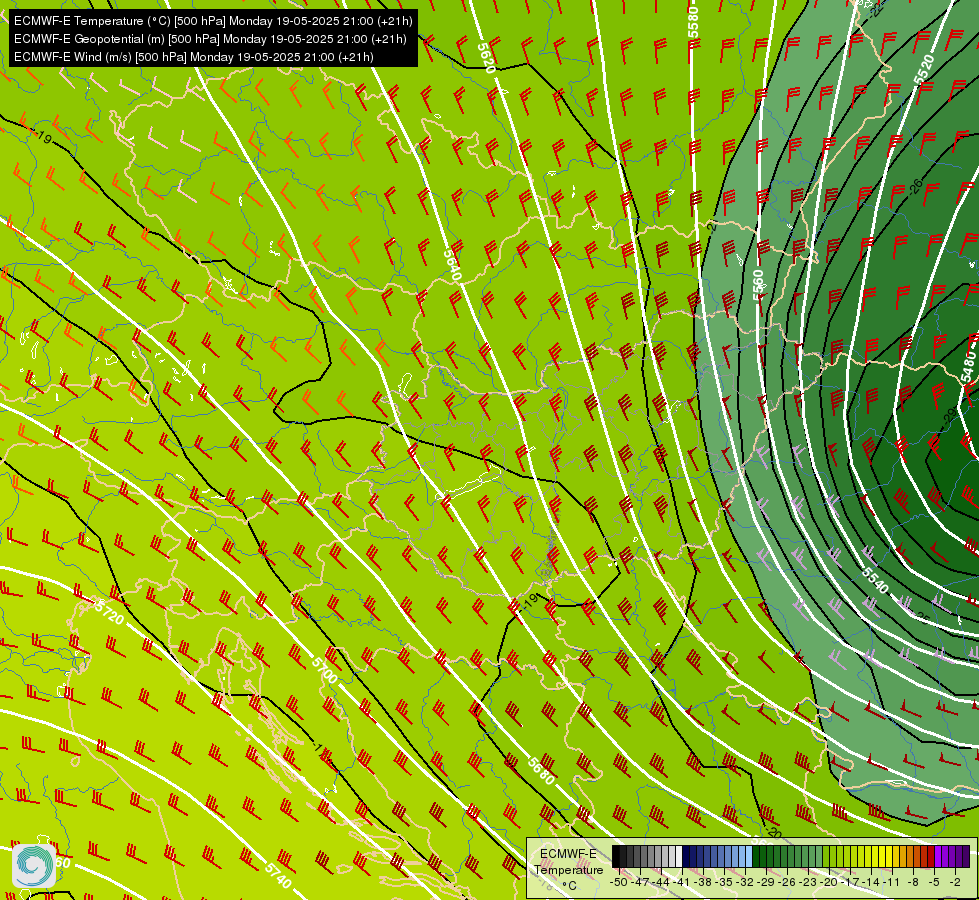Click the 5640 geopotential contour label
The height and width of the screenshot is (900, 979).
452,265
